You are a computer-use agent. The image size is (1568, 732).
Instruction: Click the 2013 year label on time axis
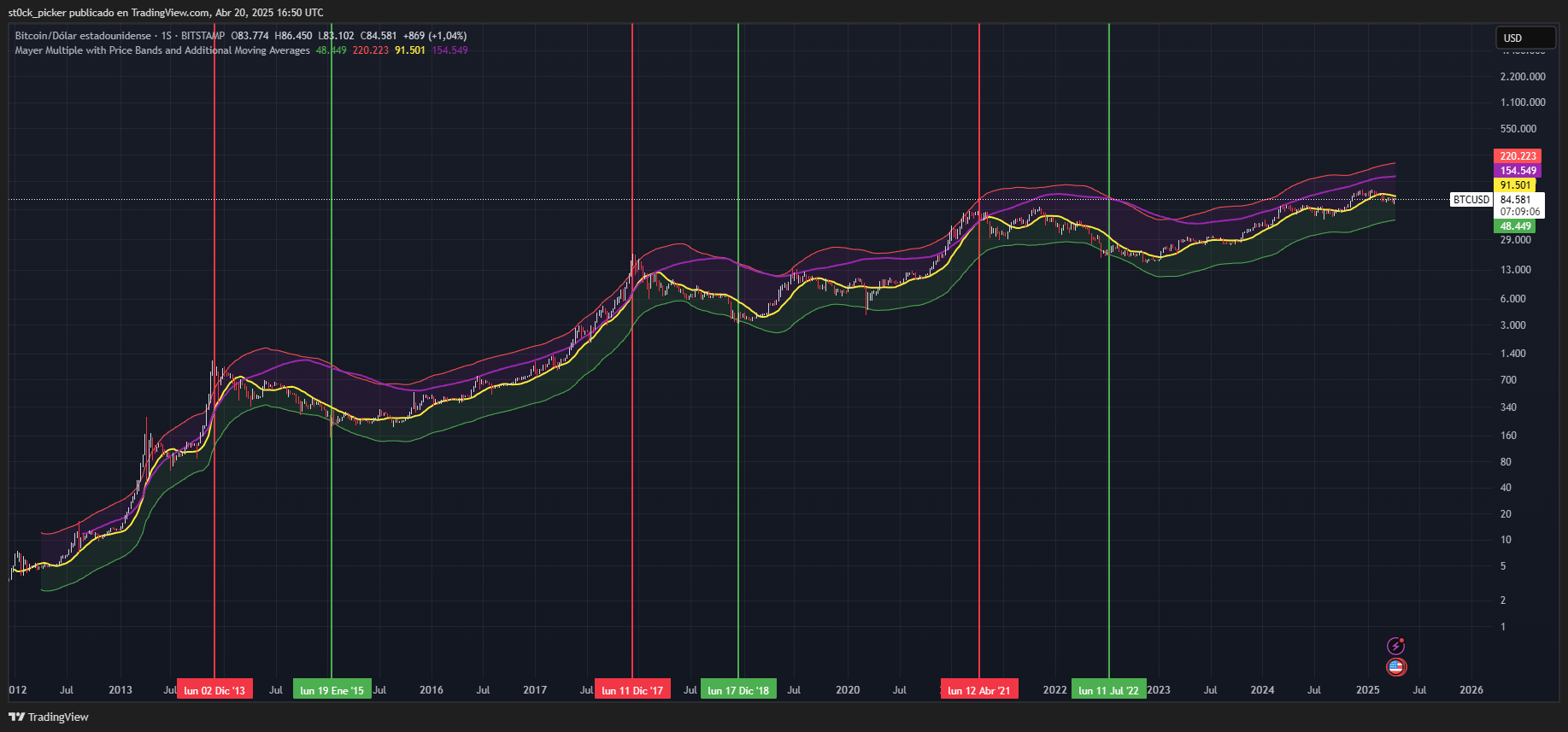point(120,690)
